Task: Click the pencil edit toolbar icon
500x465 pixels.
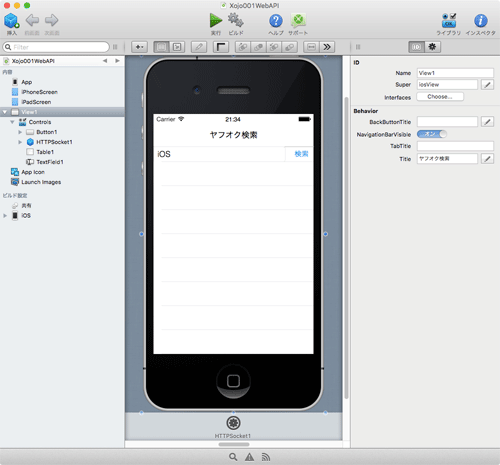Action: click(199, 47)
